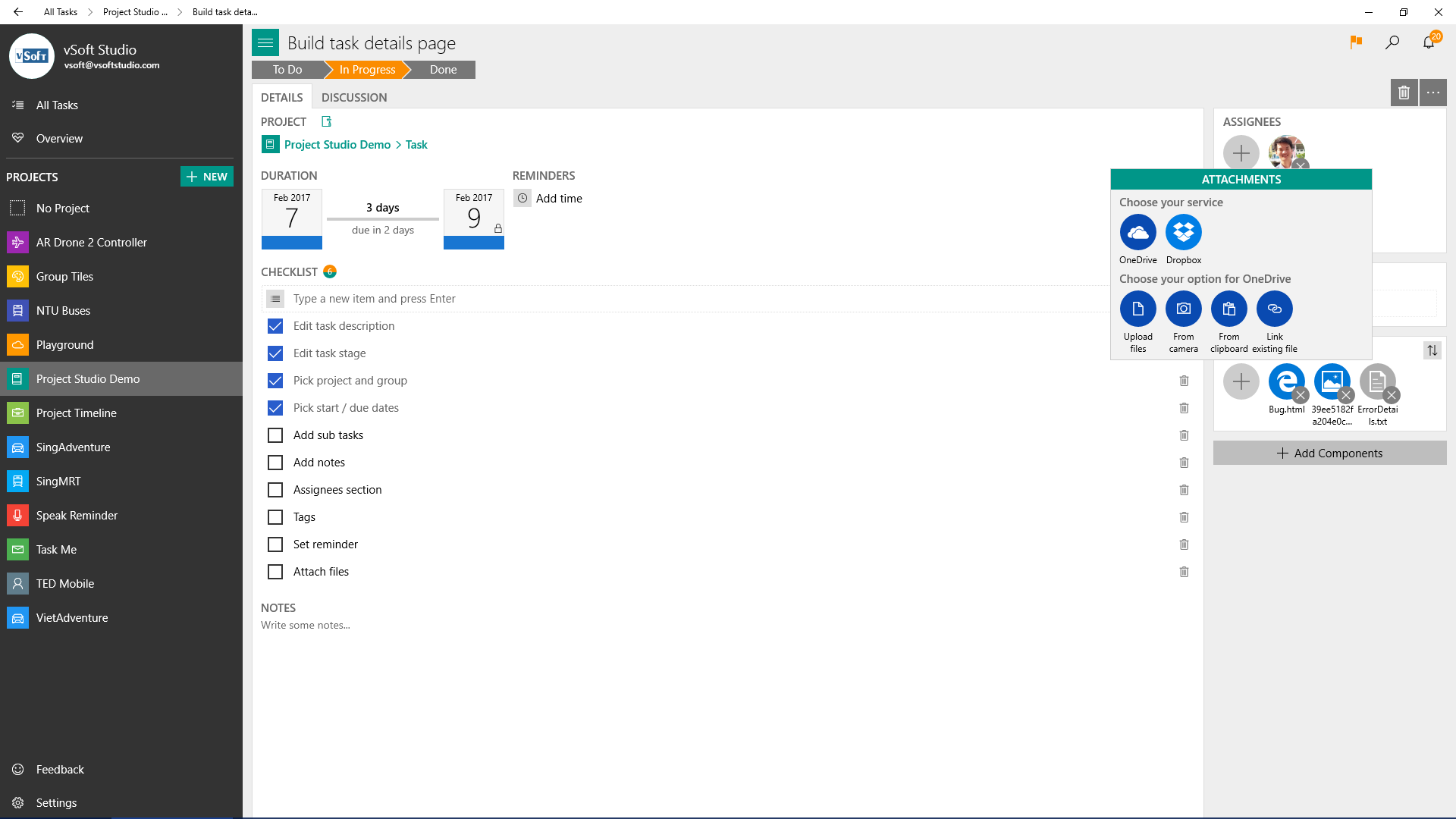This screenshot has height=819, width=1456.
Task: Switch to the DISCUSSION tab
Action: click(x=354, y=97)
